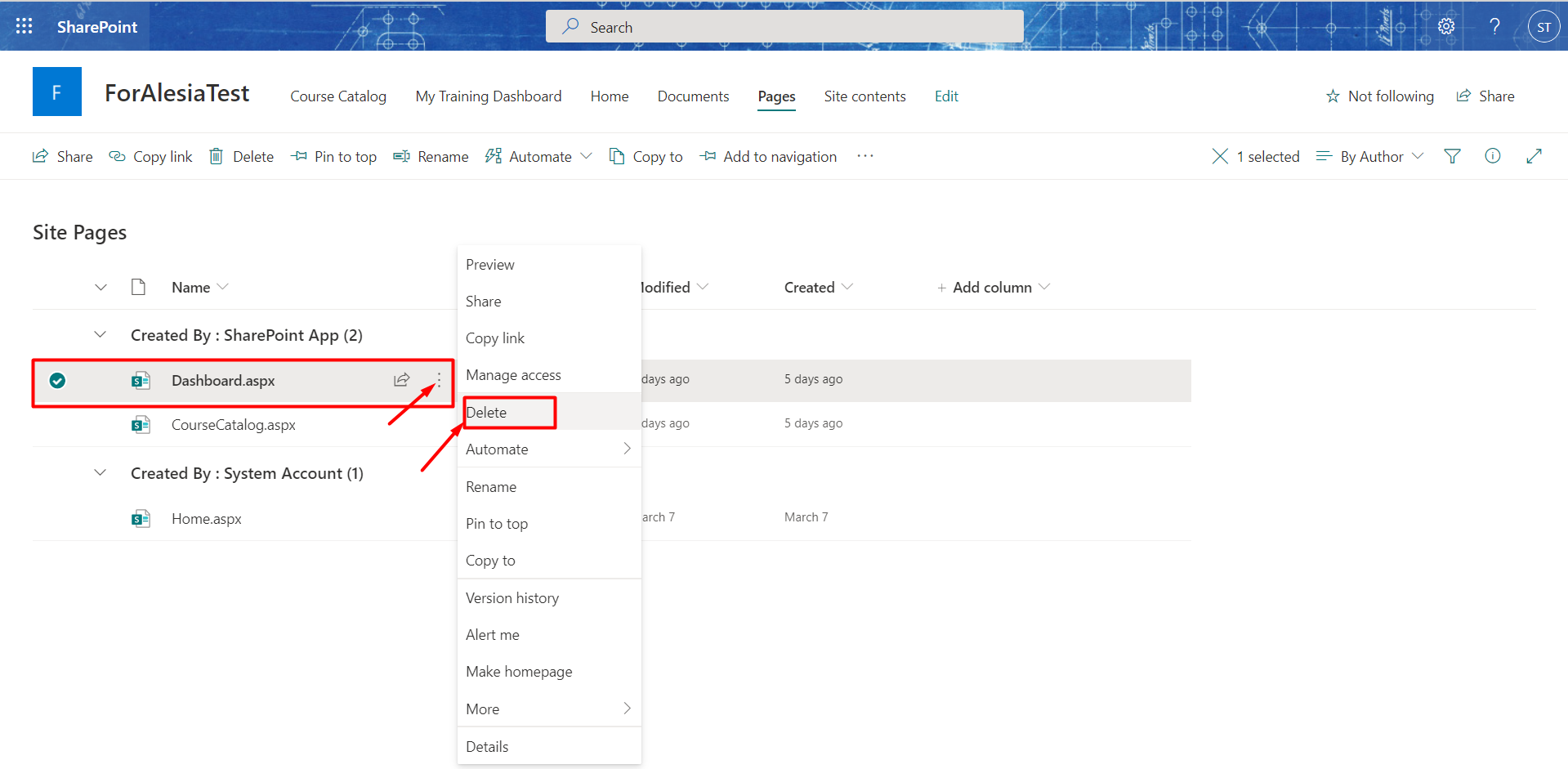Image resolution: width=1568 pixels, height=769 pixels.
Task: Collapse the Created By SharePoint App group
Action: point(100,335)
